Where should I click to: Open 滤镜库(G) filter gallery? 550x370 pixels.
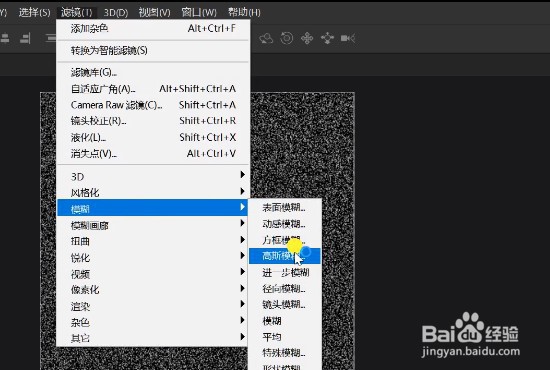[153, 72]
